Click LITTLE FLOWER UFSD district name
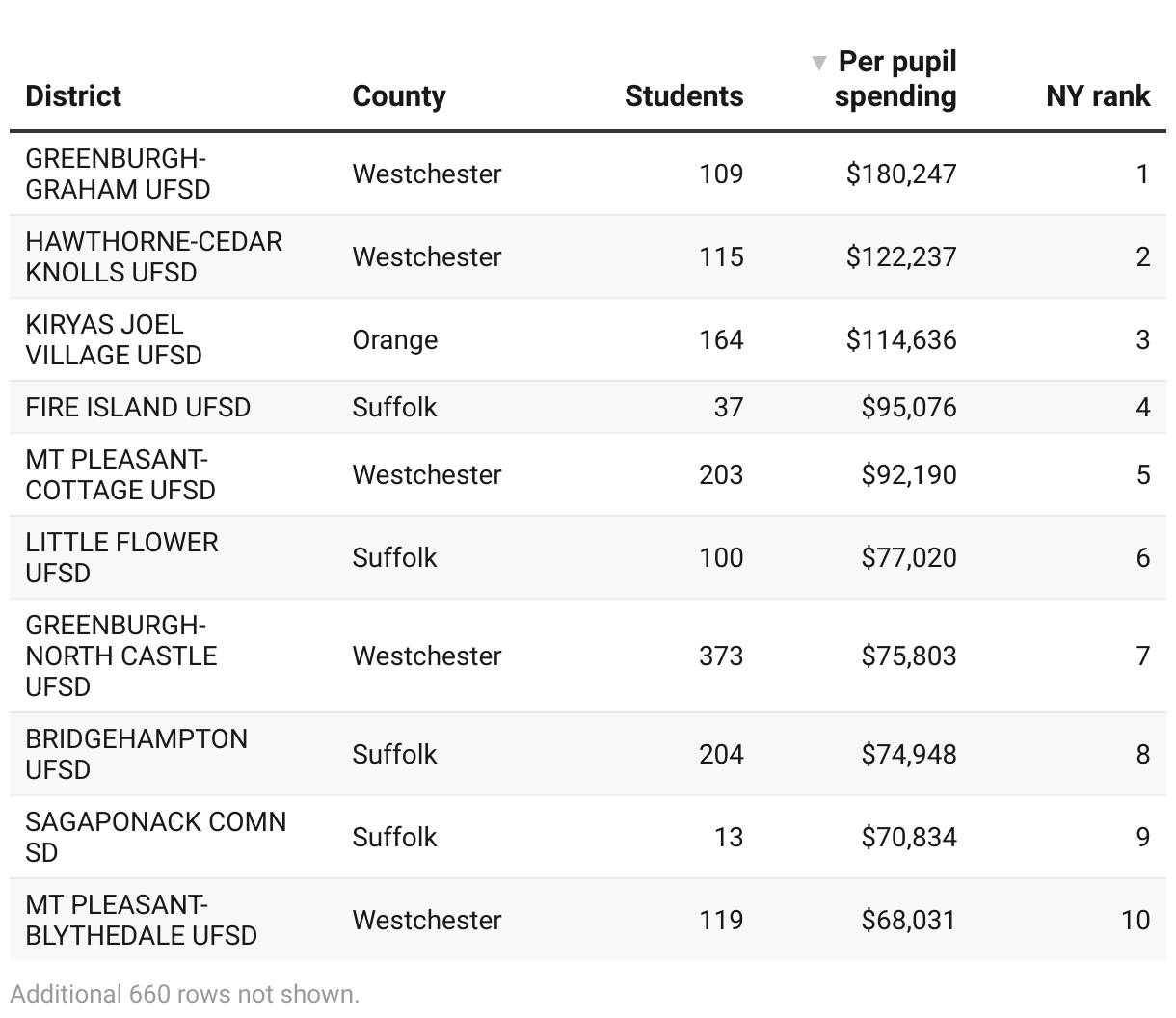This screenshot has height=1018, width=1176. click(121, 557)
